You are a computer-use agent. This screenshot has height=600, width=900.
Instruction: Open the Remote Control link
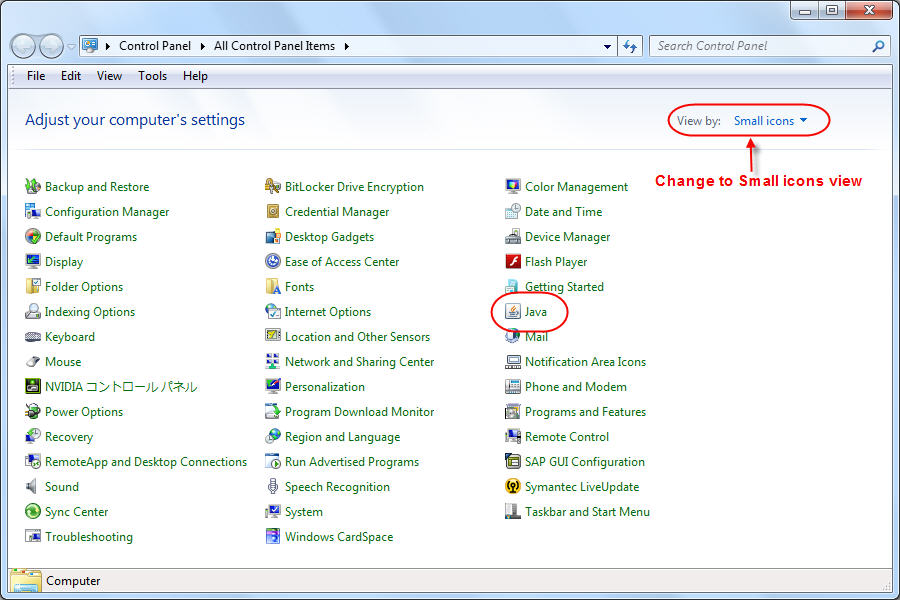pyautogui.click(x=567, y=437)
